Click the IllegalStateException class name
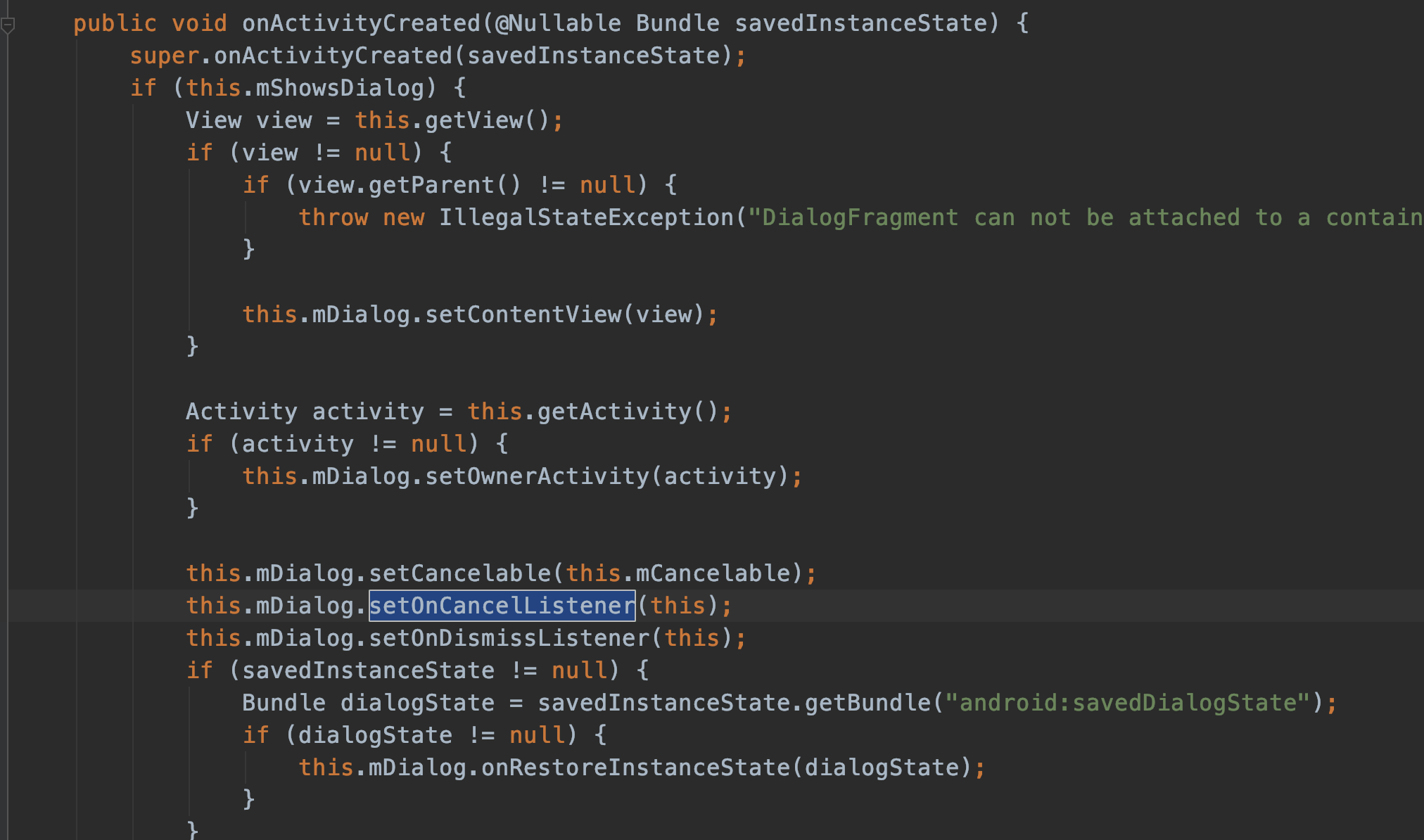This screenshot has width=1424, height=840. [586, 217]
